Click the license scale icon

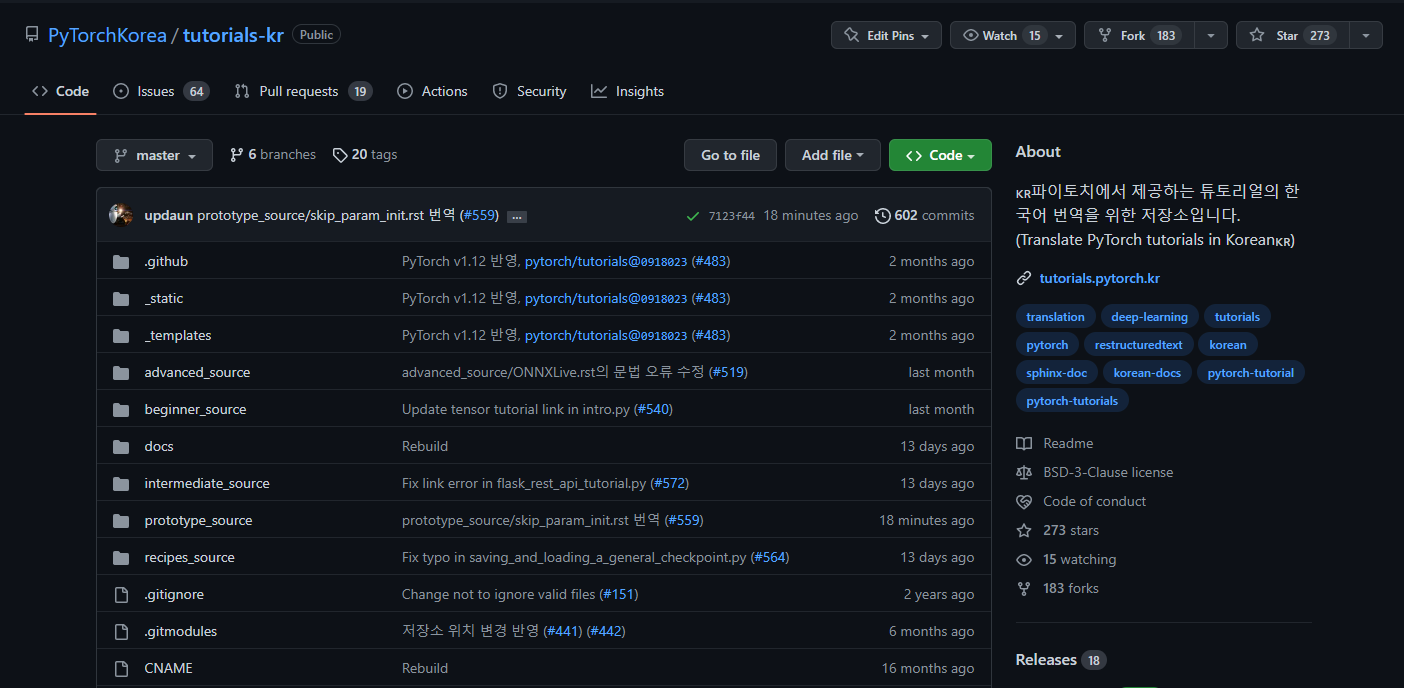click(x=1023, y=472)
